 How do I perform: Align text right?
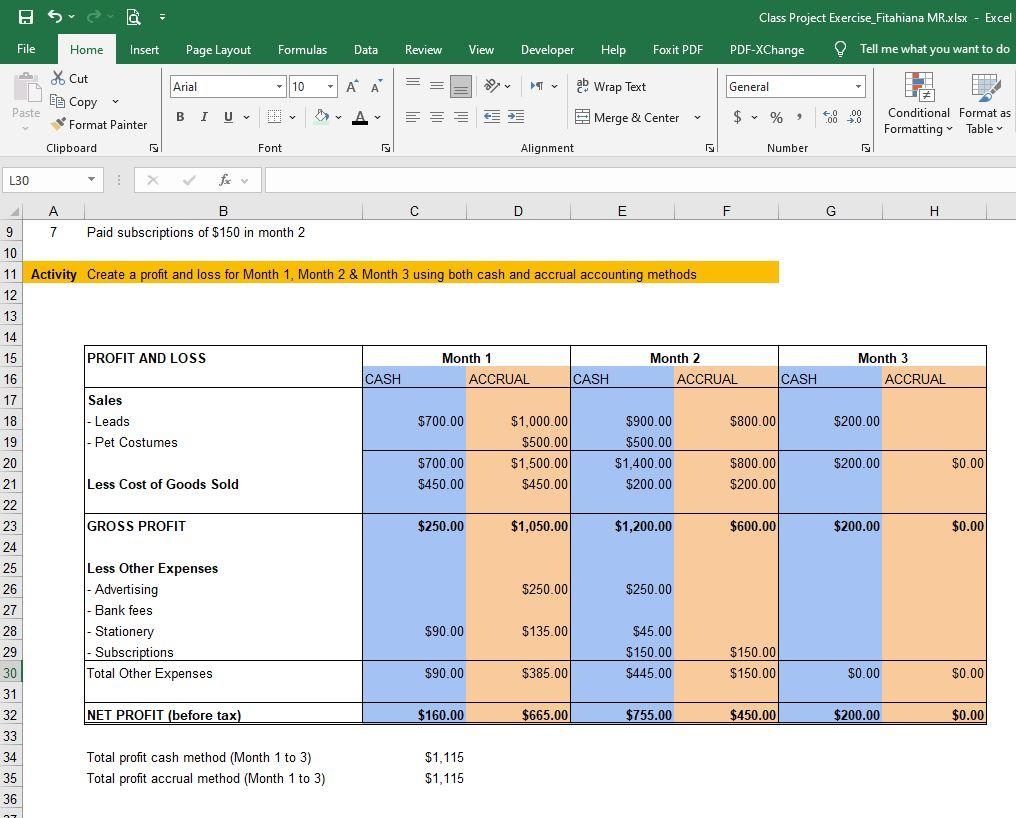(x=461, y=117)
